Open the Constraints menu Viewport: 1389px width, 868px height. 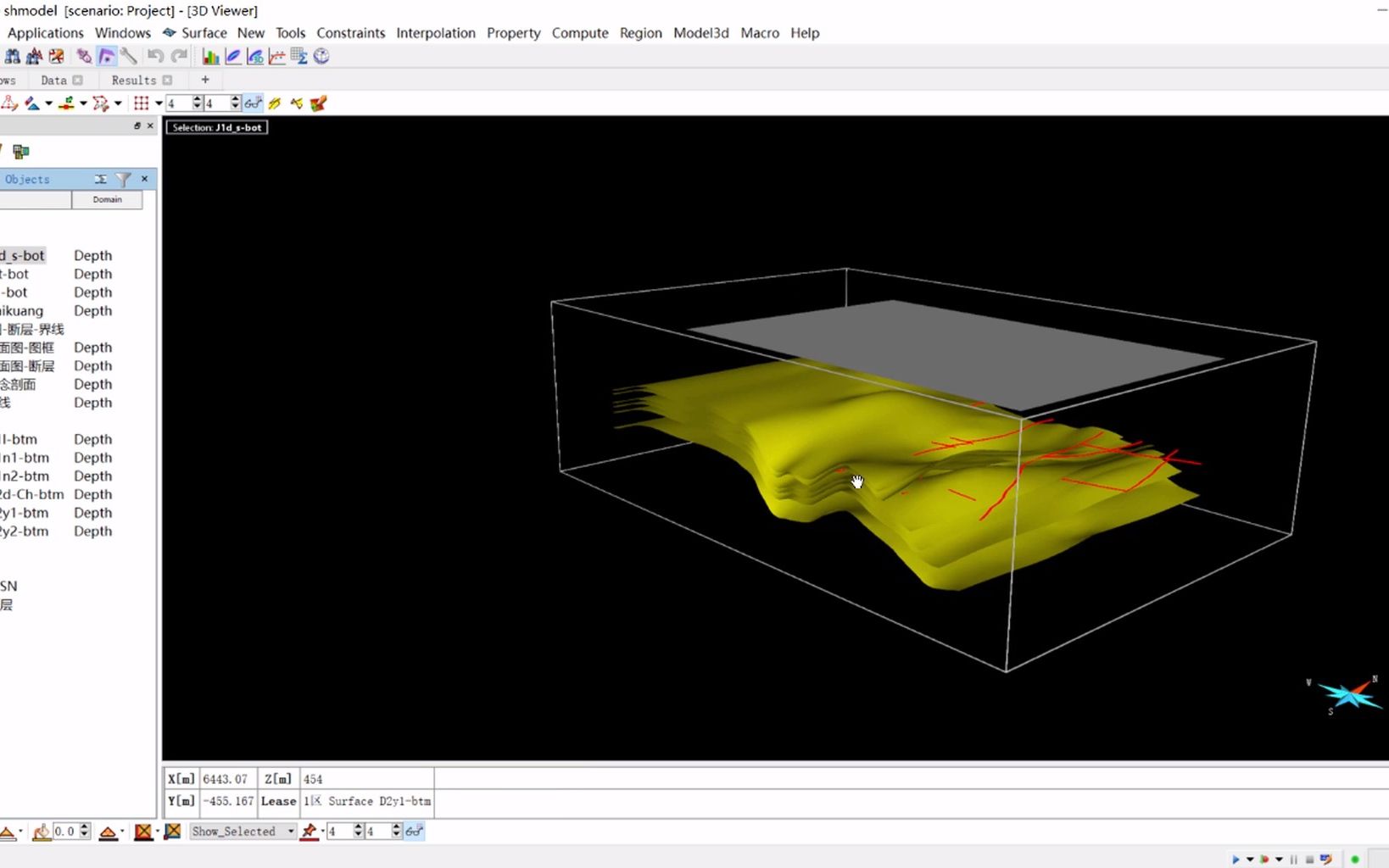pyautogui.click(x=351, y=33)
